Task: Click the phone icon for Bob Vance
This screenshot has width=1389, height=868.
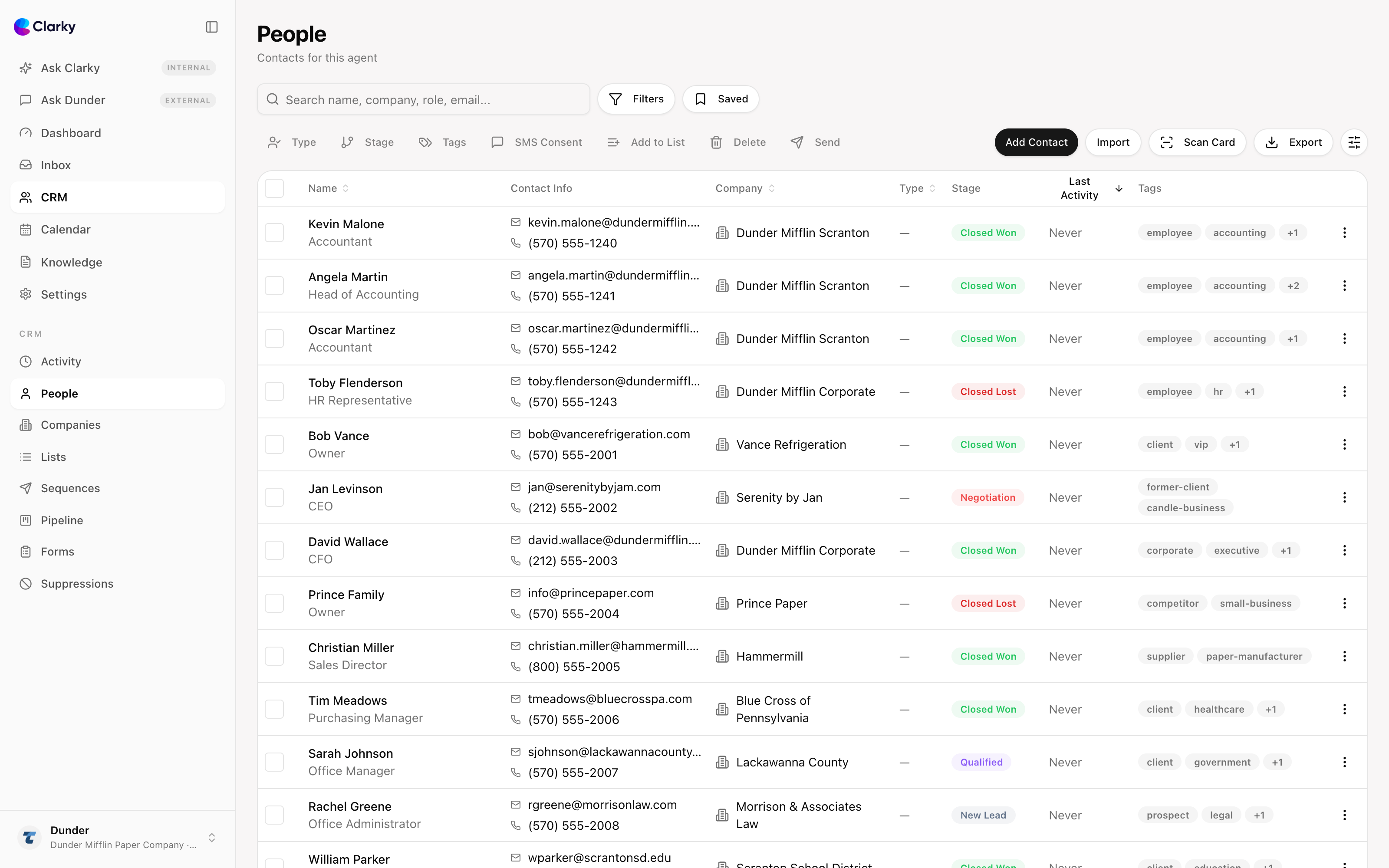Action: coord(515,455)
